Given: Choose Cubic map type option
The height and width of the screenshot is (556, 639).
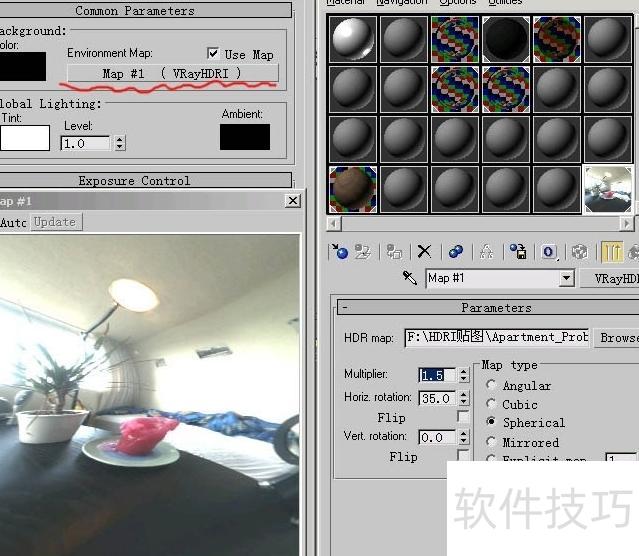Looking at the screenshot, I should [491, 404].
